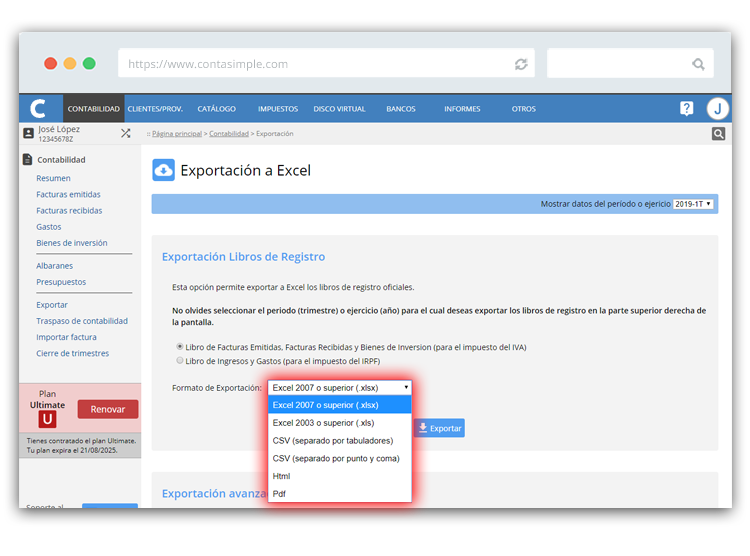Open the DISCO VIRTUAL menu

[339, 109]
